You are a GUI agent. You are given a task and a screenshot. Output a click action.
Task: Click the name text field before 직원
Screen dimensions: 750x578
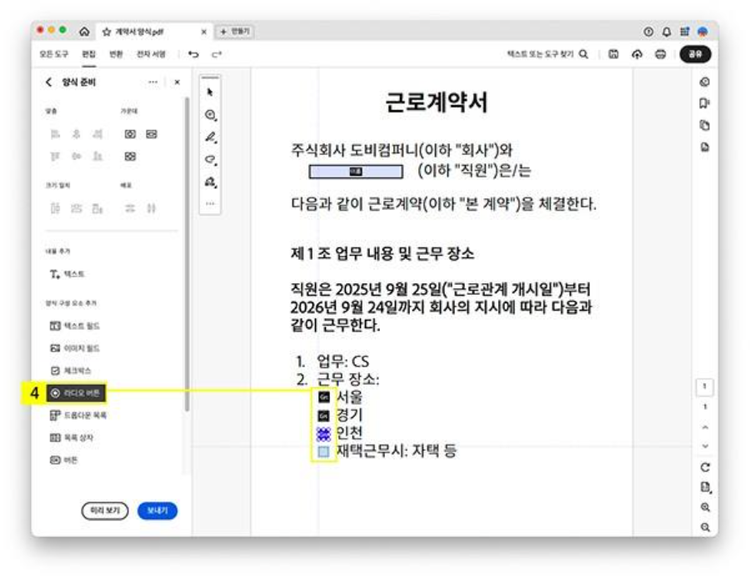tap(356, 171)
